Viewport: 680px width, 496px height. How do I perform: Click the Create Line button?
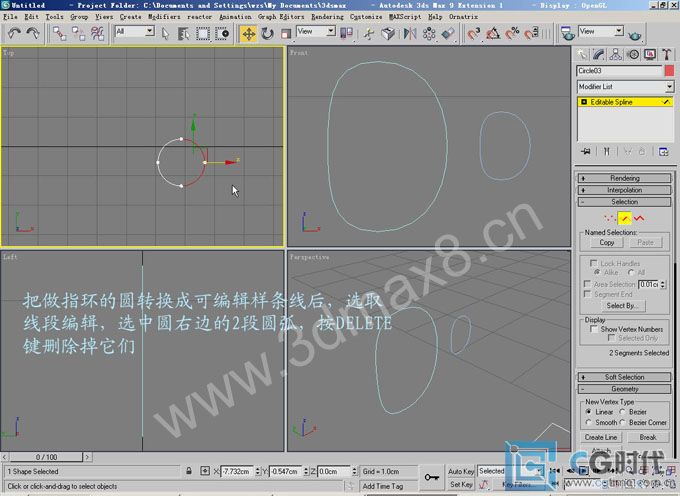tap(601, 437)
